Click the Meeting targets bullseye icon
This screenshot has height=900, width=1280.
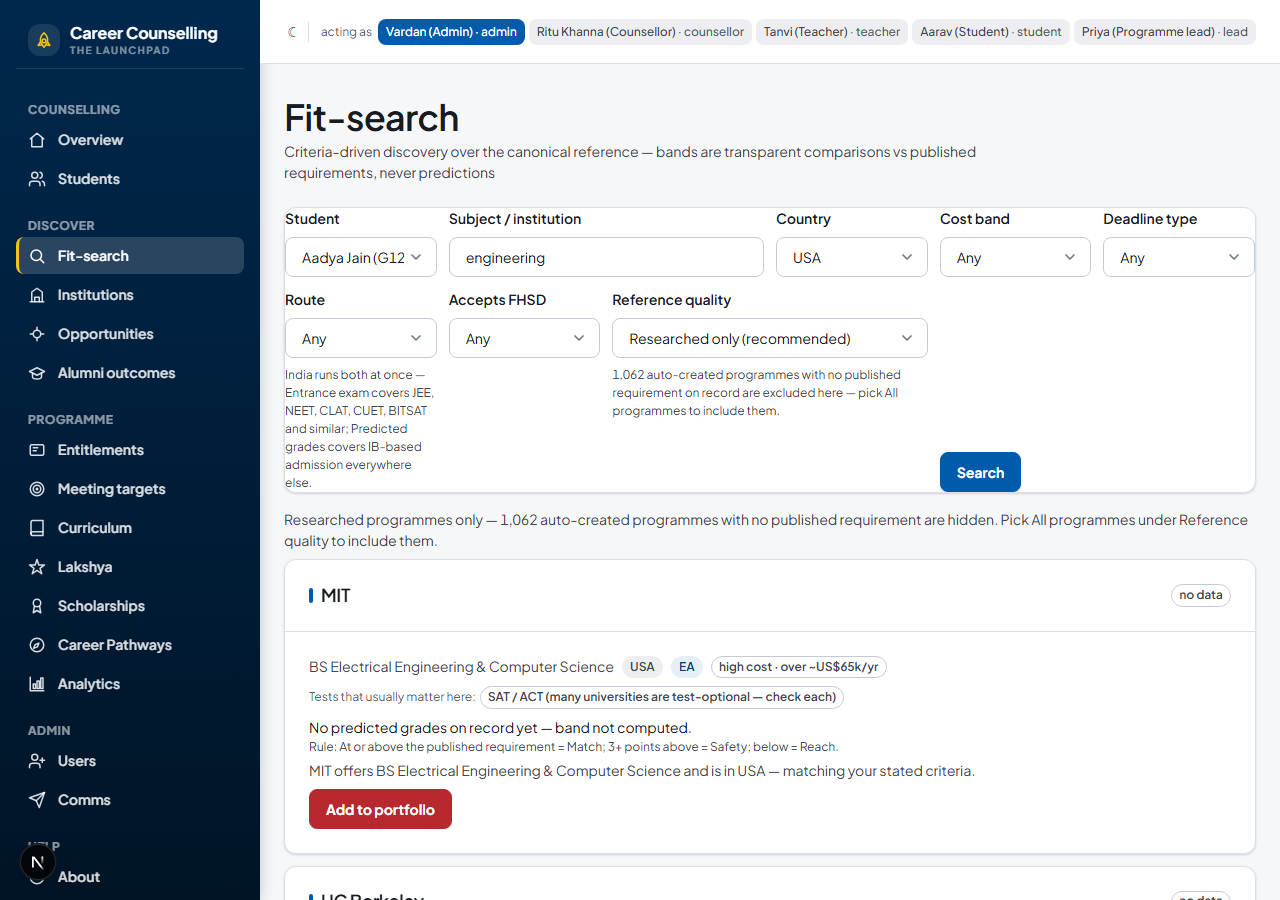coord(37,489)
